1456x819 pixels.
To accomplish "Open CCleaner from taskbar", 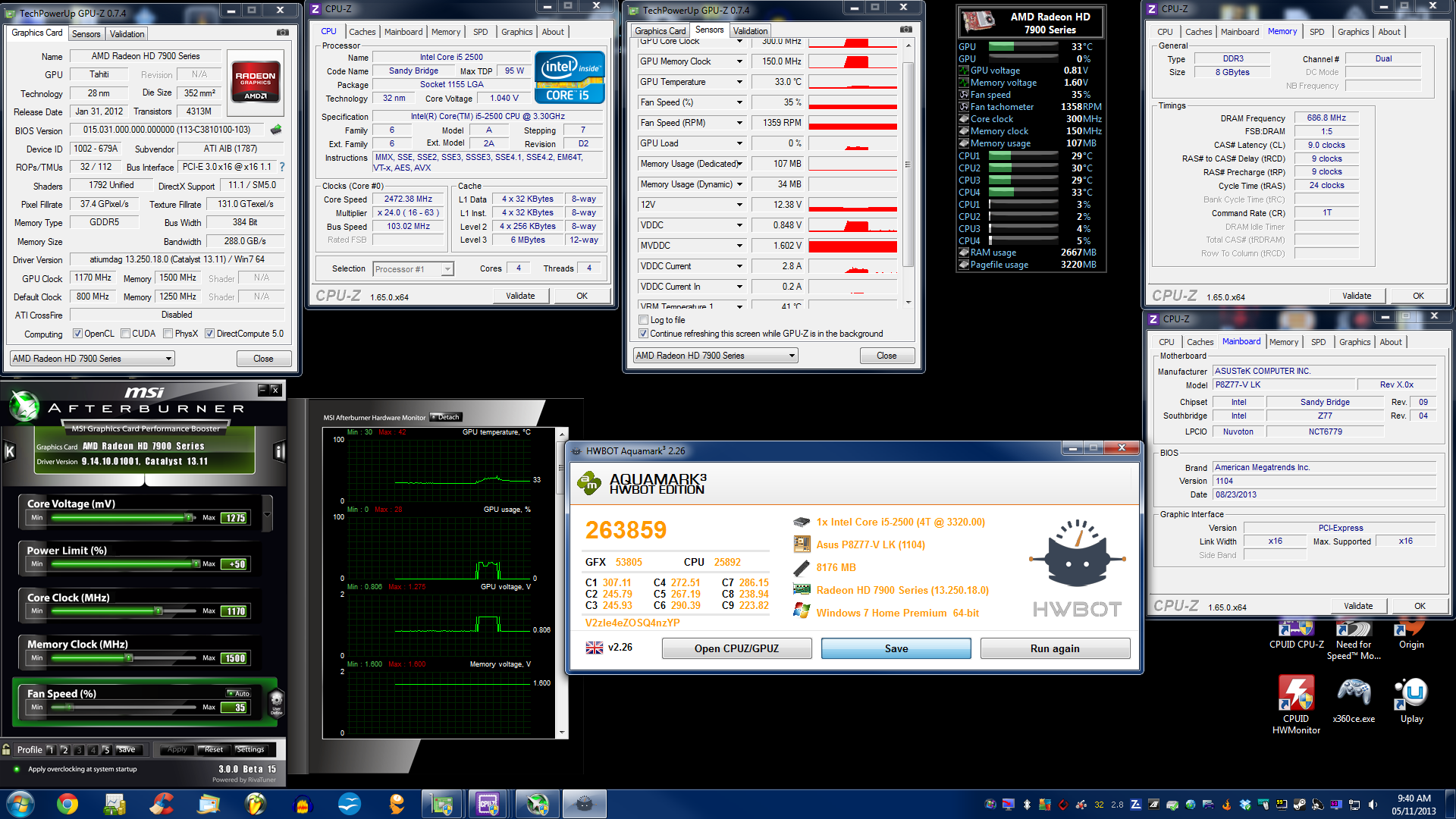I will click(x=162, y=804).
